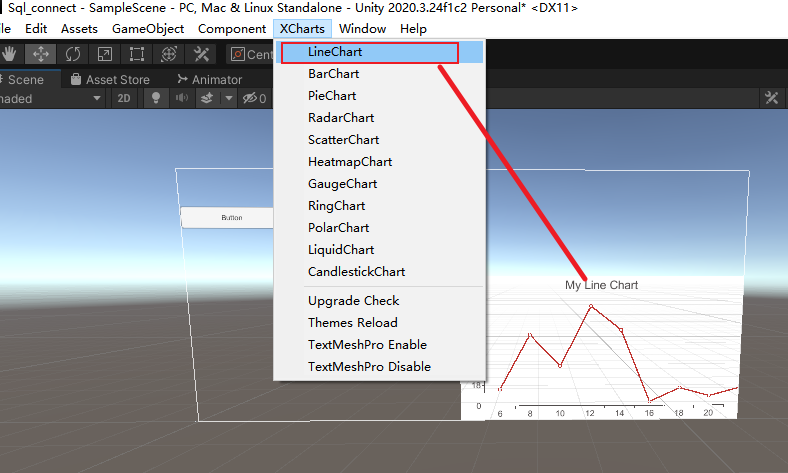This screenshot has height=473, width=788.
Task: Select the Rotate tool
Action: 73,54
